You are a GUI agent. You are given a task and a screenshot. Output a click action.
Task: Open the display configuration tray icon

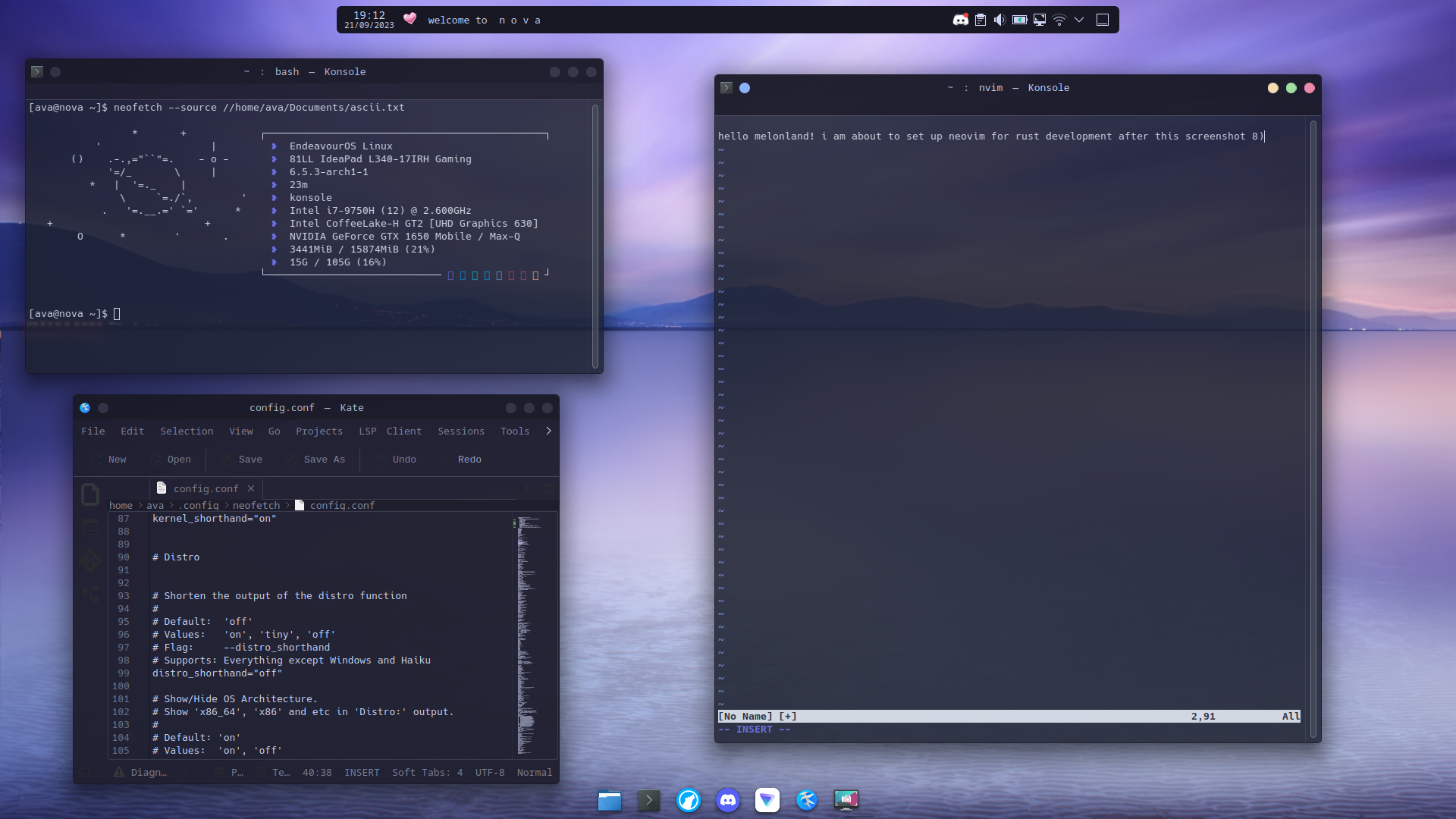pyautogui.click(x=1040, y=20)
